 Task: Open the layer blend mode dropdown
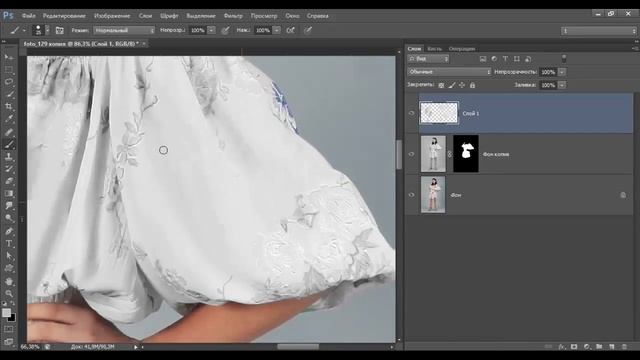tap(449, 72)
